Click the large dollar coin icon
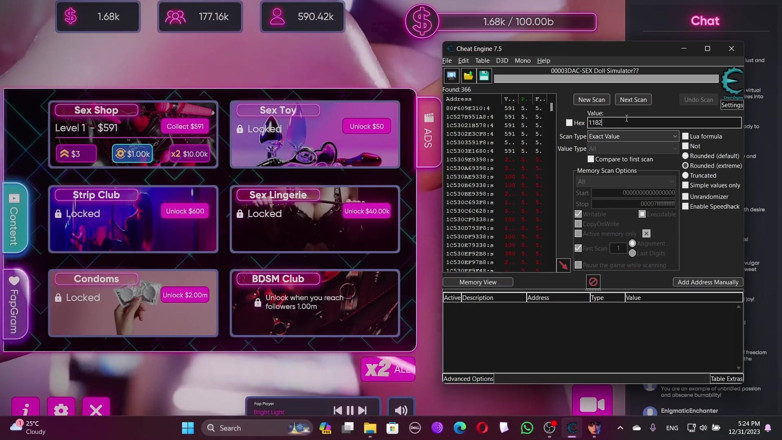 pos(421,21)
